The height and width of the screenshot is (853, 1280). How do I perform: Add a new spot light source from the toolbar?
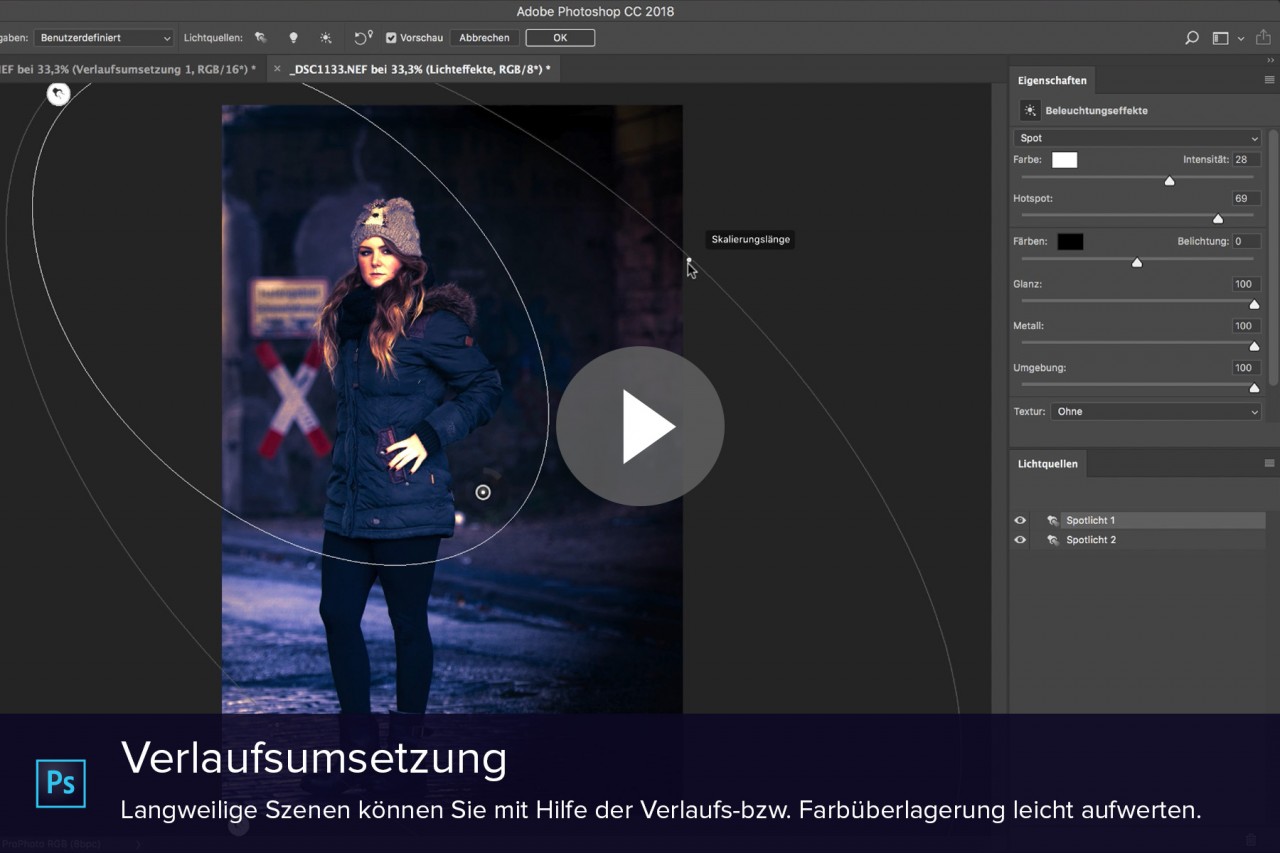click(261, 38)
